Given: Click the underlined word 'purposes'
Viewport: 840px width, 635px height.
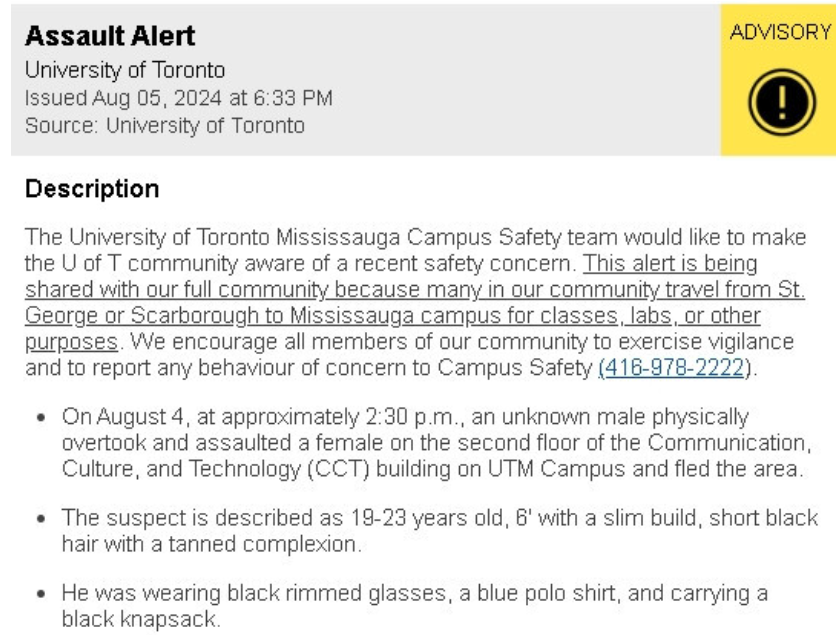Looking at the screenshot, I should pos(71,342).
